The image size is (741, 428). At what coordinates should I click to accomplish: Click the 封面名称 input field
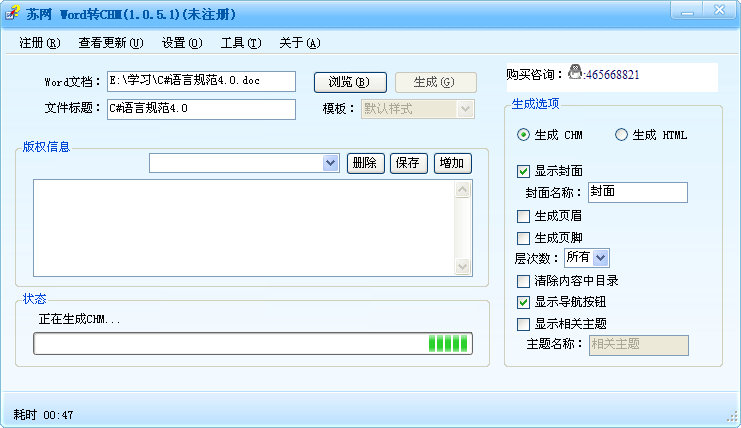pyautogui.click(x=638, y=192)
